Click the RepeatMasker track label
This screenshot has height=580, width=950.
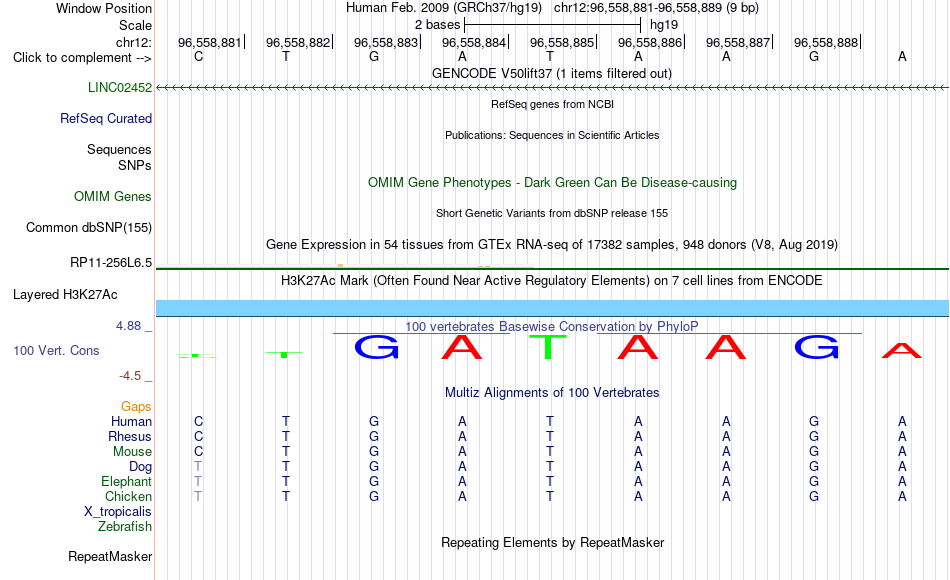(x=110, y=556)
